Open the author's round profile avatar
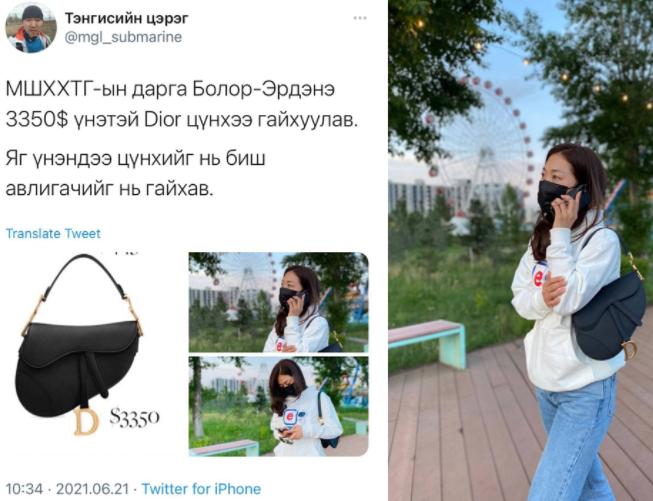This screenshot has width=653, height=501. tap(31, 28)
